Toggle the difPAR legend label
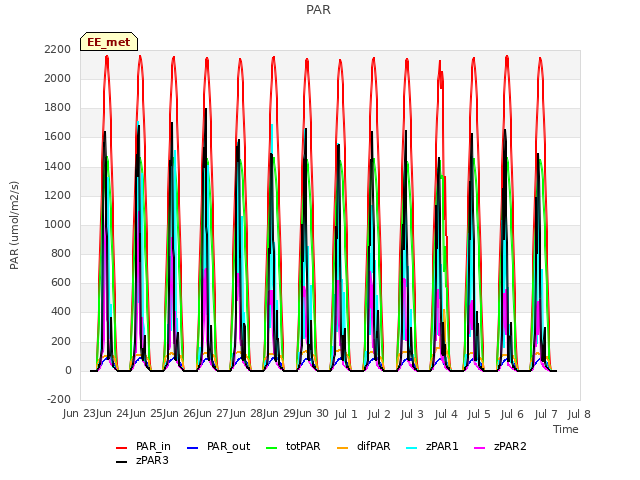Image resolution: width=640 pixels, height=480 pixels. point(373,447)
